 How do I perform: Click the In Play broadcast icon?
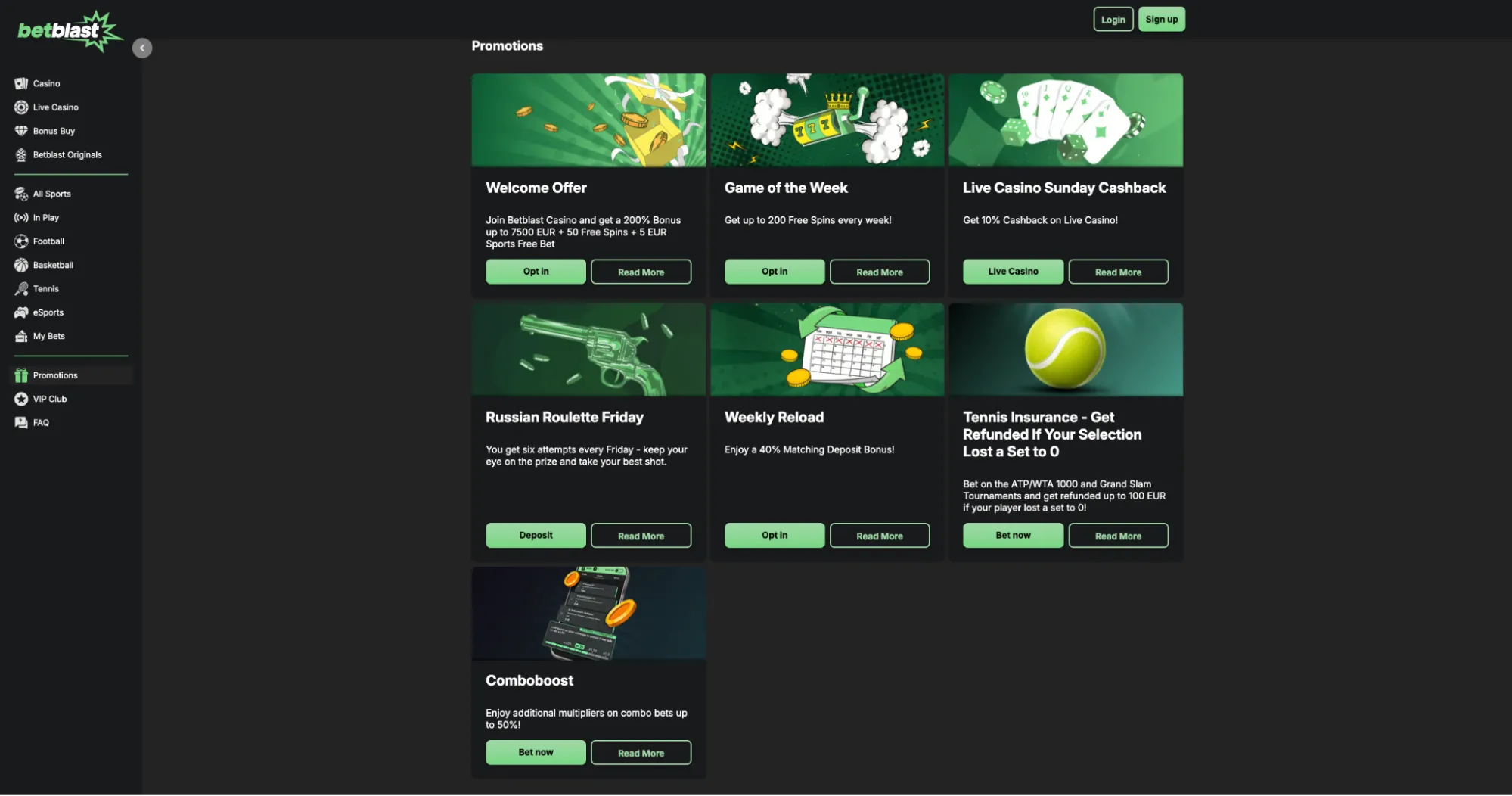coord(21,217)
